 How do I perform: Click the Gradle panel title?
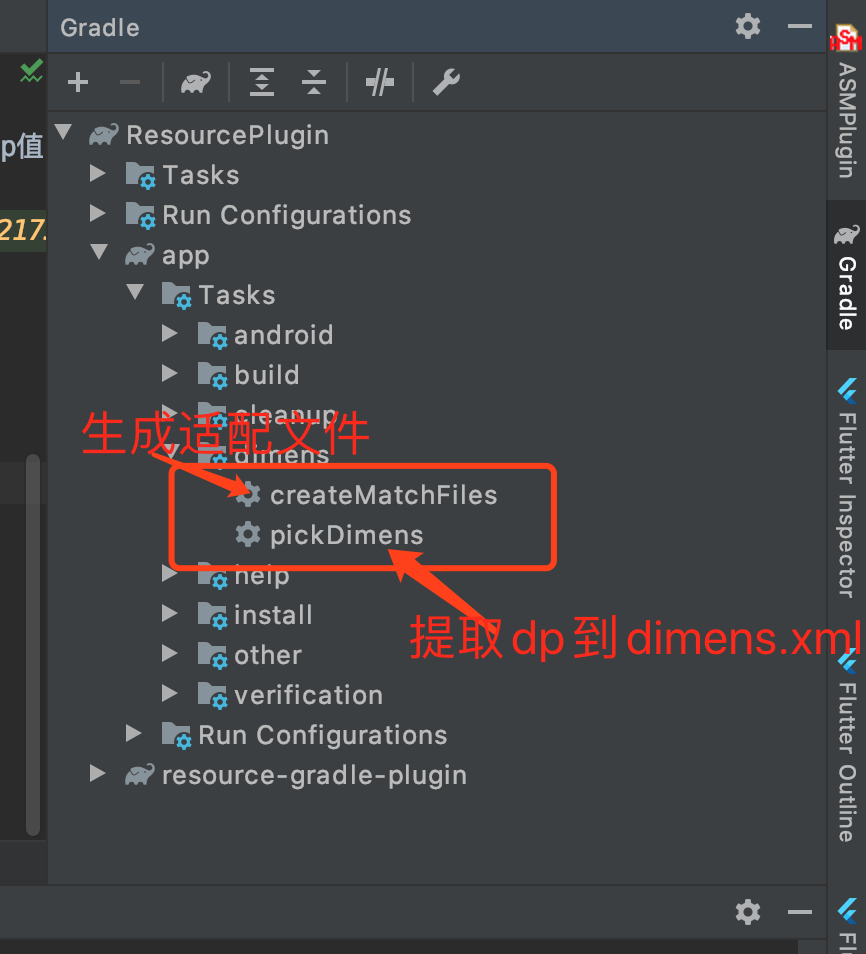coord(100,28)
